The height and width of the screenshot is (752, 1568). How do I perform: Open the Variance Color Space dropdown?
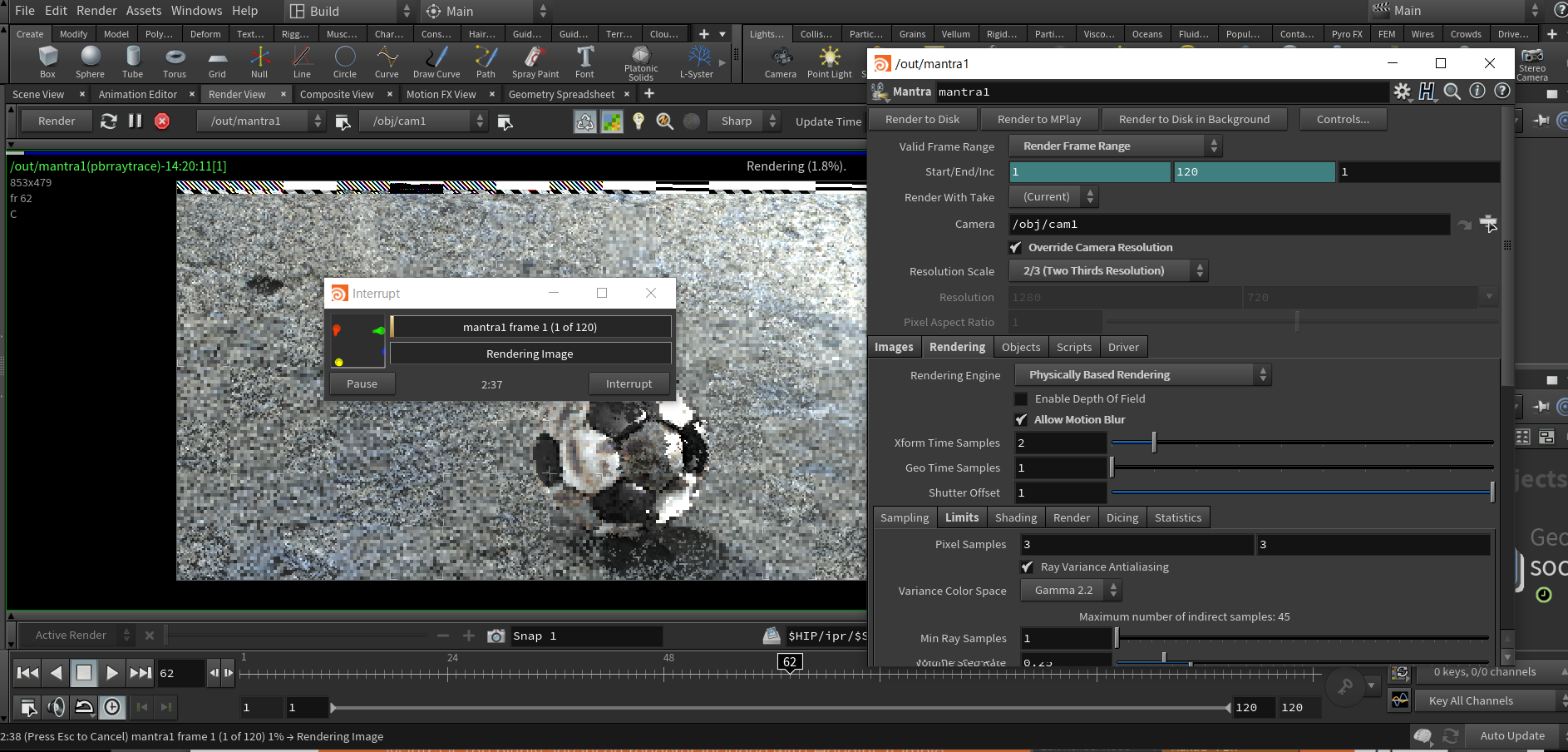[x=1071, y=591]
